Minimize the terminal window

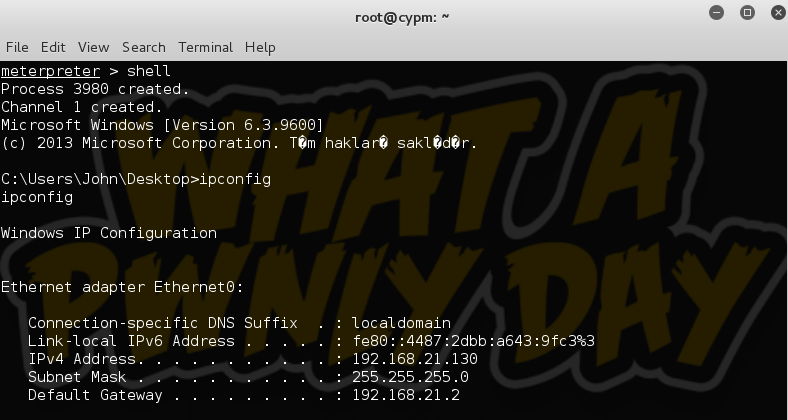point(718,13)
